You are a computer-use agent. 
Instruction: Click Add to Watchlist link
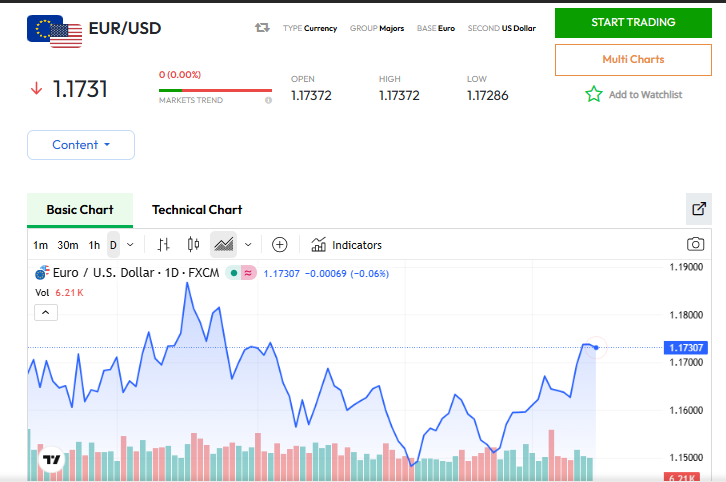tap(634, 94)
